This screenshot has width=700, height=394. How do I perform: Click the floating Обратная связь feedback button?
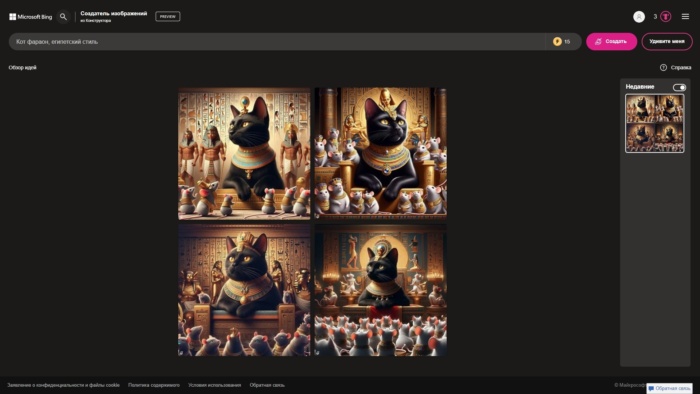click(669, 388)
